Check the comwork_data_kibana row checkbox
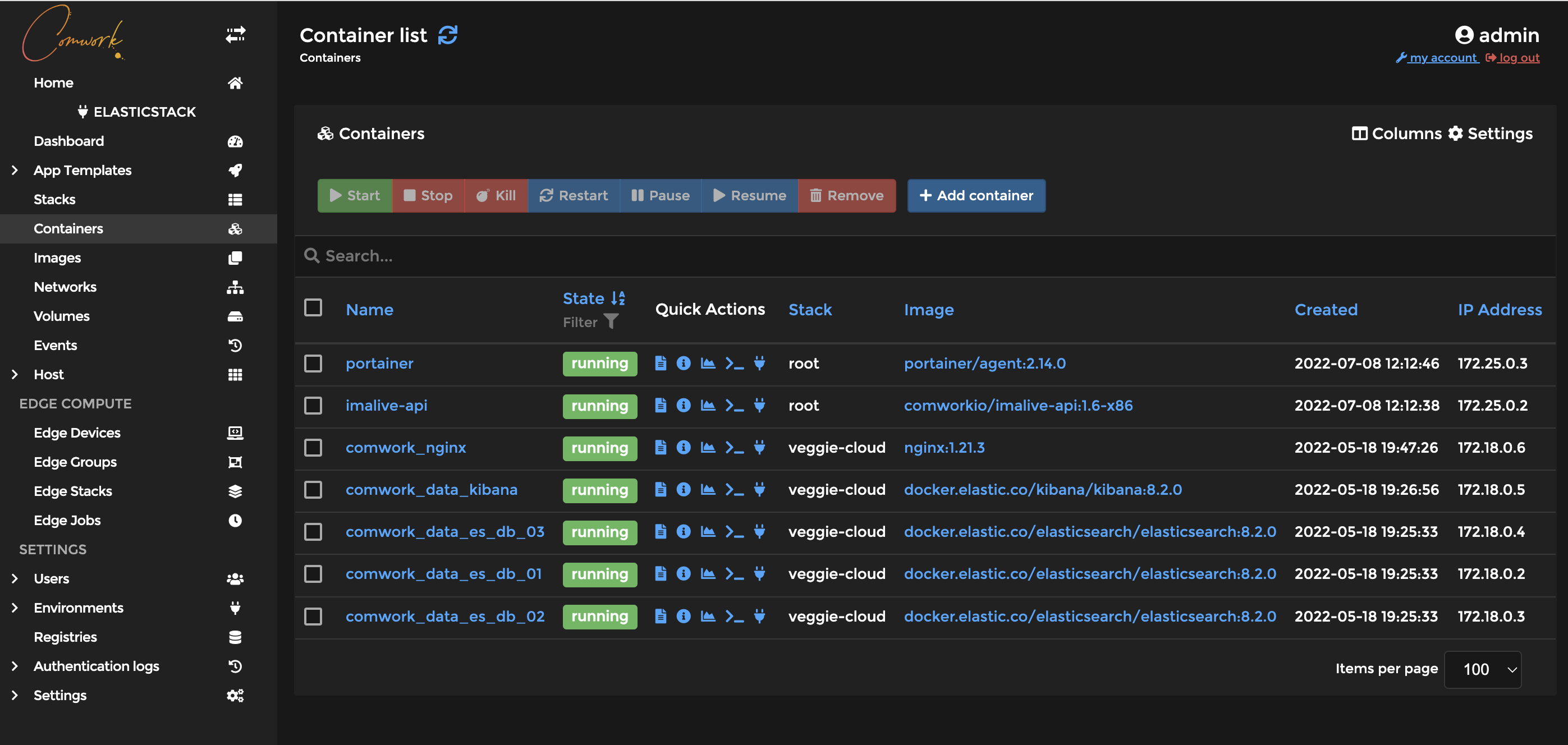 (x=313, y=489)
